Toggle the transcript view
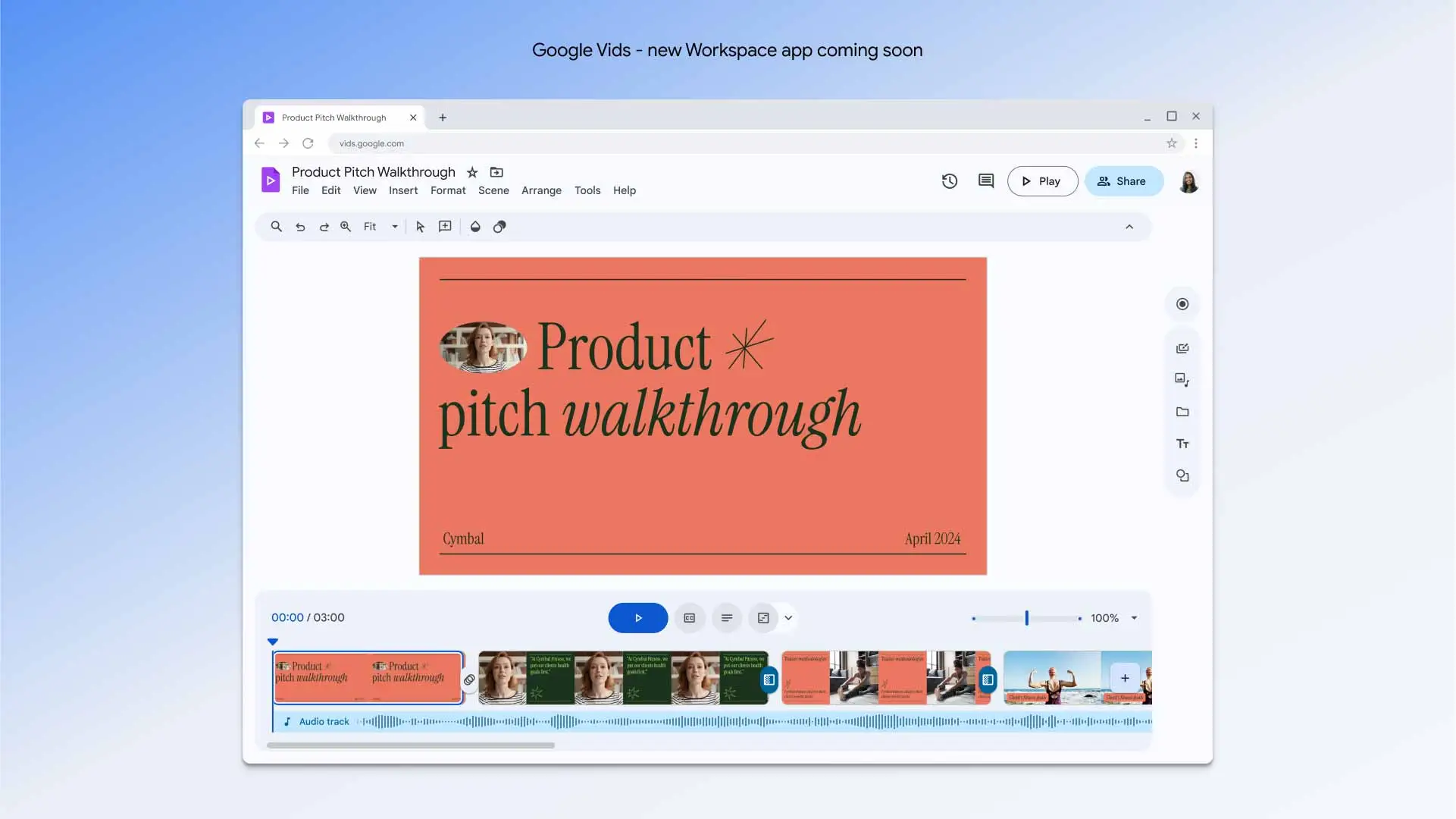Viewport: 1456px width, 819px height. pyautogui.click(x=726, y=617)
